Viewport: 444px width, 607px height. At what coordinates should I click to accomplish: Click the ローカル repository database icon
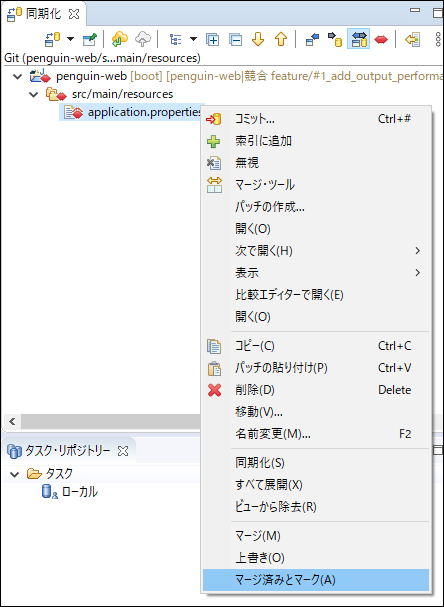tap(49, 492)
